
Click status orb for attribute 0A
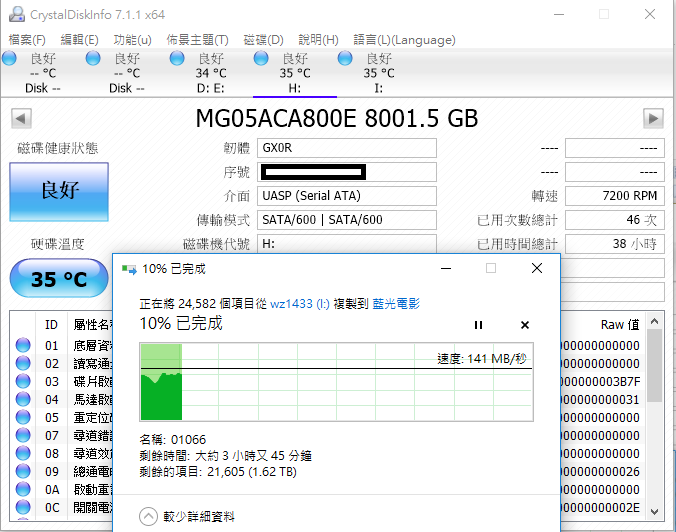click(23, 489)
